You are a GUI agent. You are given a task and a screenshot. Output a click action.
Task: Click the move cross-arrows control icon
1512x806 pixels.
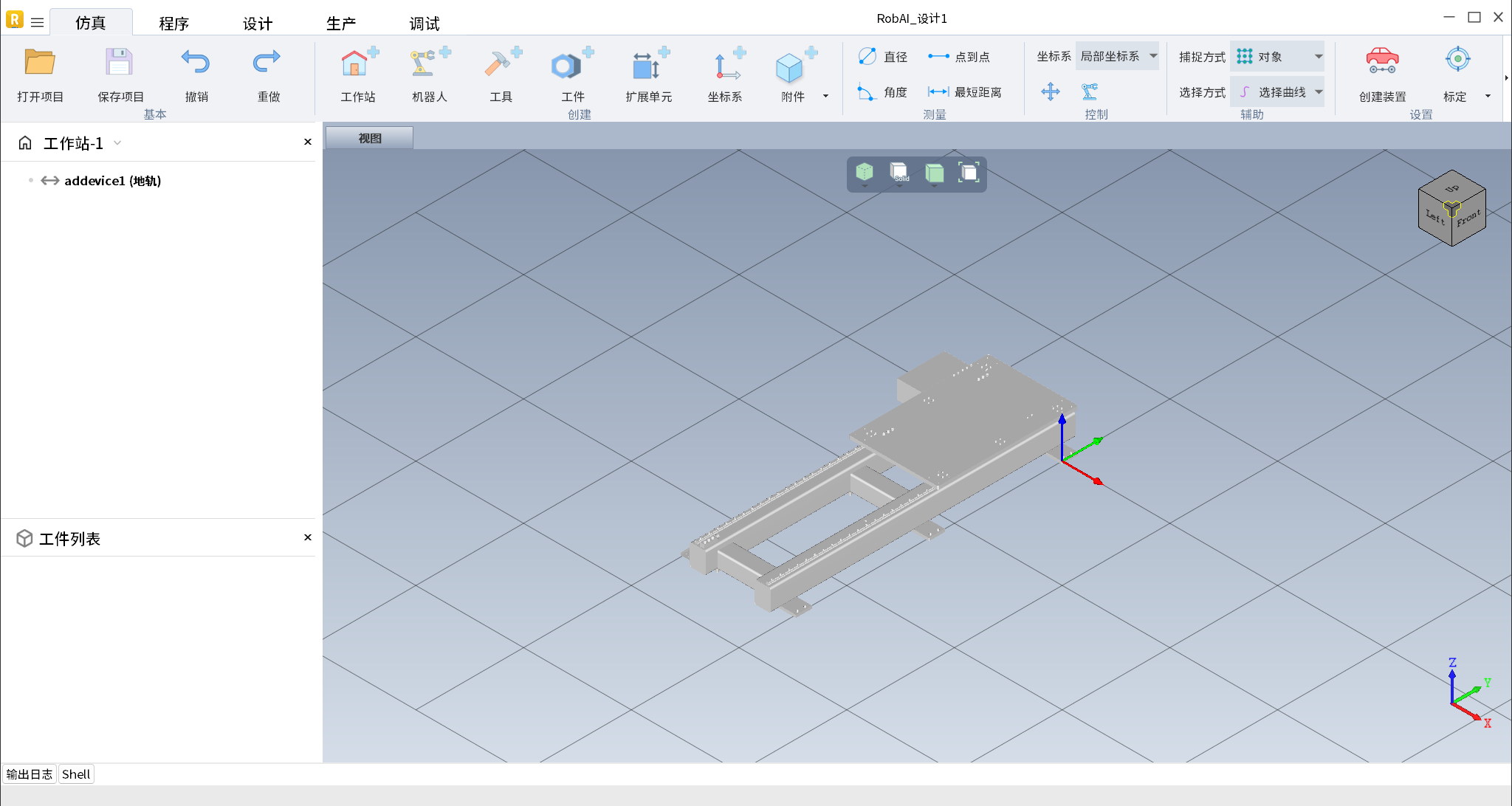[1050, 92]
